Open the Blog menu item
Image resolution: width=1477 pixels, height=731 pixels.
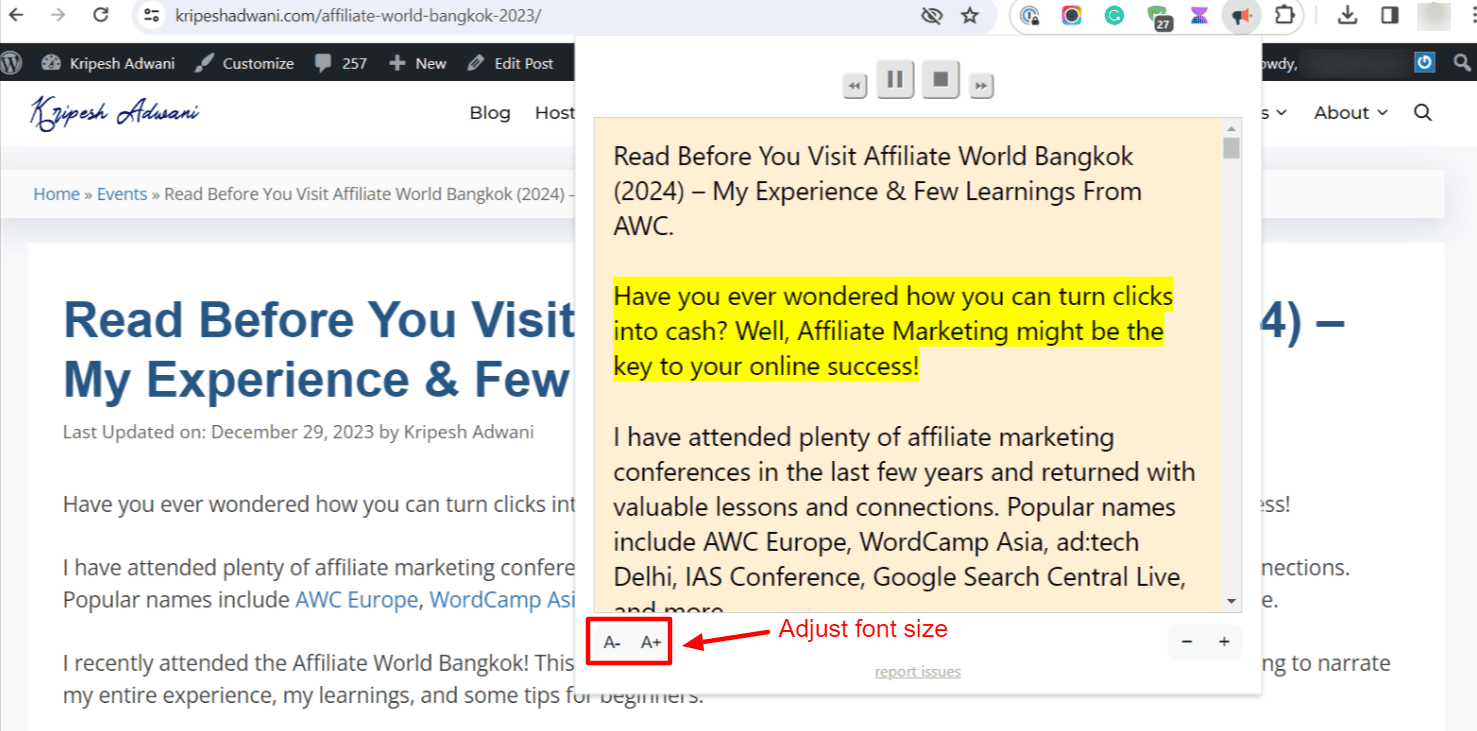pyautogui.click(x=490, y=113)
